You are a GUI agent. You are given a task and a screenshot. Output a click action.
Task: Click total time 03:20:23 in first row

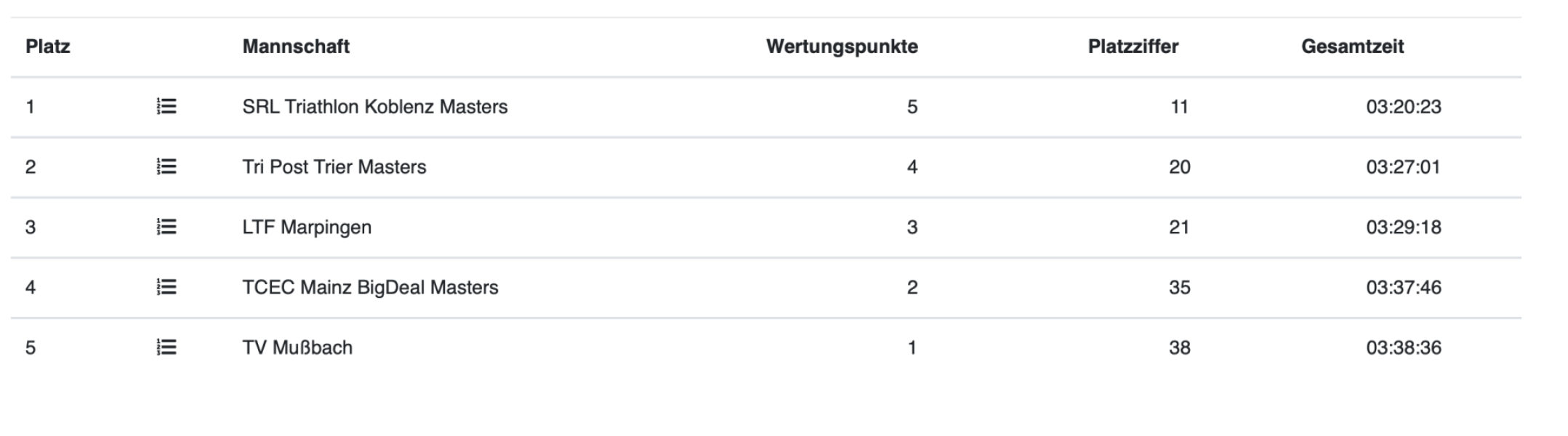1403,107
